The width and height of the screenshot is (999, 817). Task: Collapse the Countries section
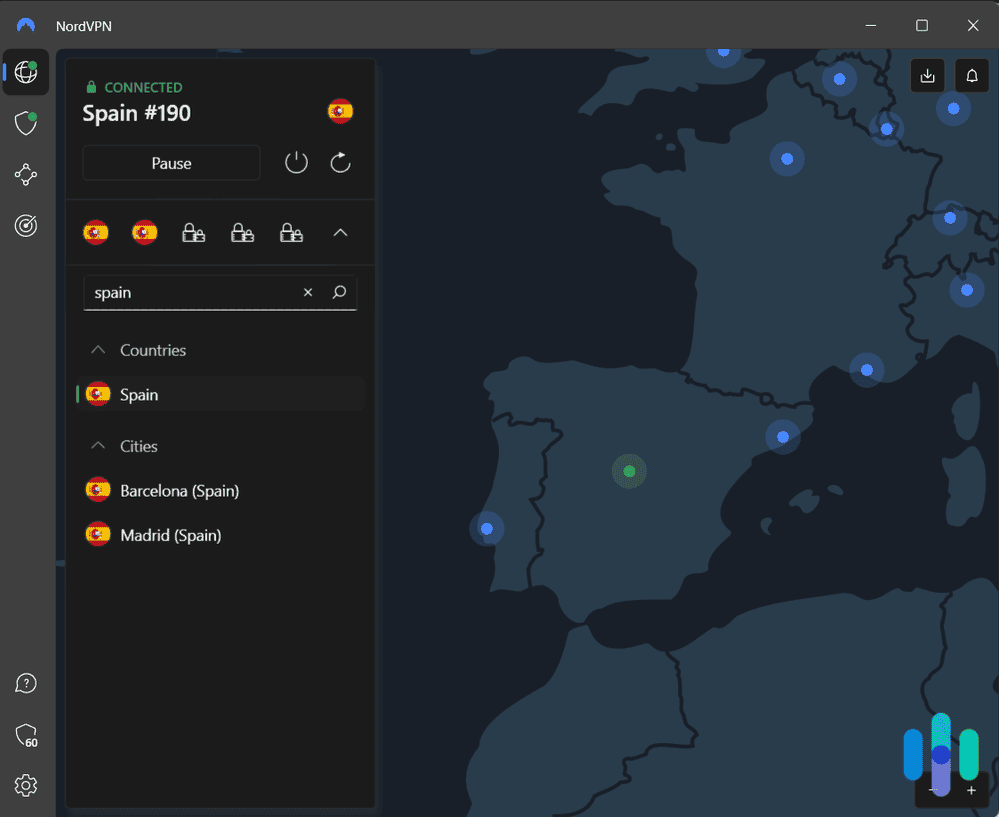(98, 350)
